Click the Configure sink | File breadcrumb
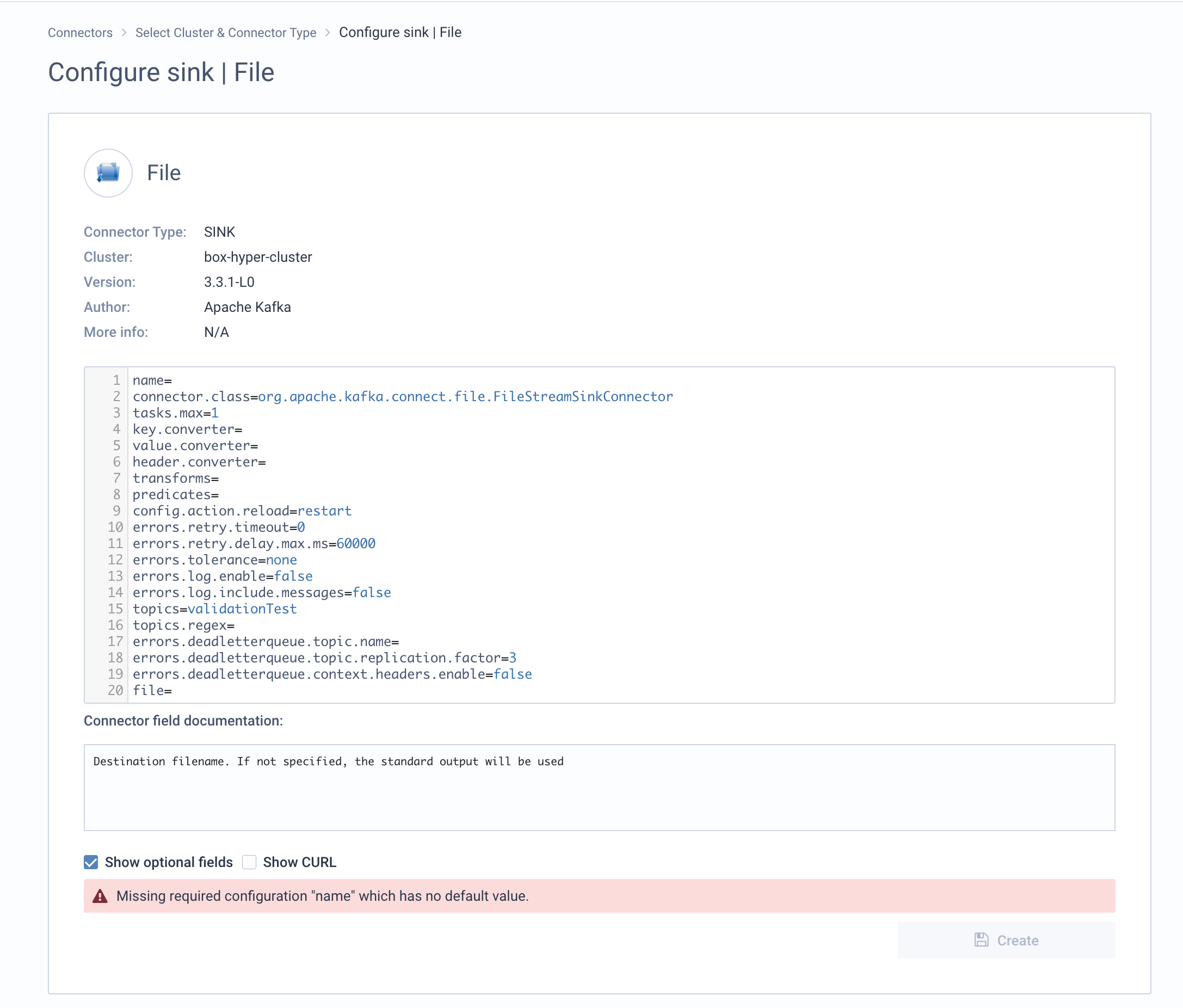 point(401,33)
